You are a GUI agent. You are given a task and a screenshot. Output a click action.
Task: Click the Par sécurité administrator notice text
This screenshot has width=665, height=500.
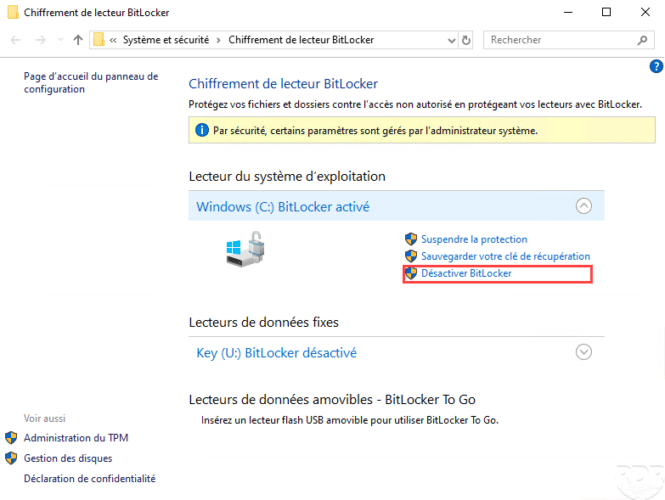pyautogui.click(x=375, y=131)
